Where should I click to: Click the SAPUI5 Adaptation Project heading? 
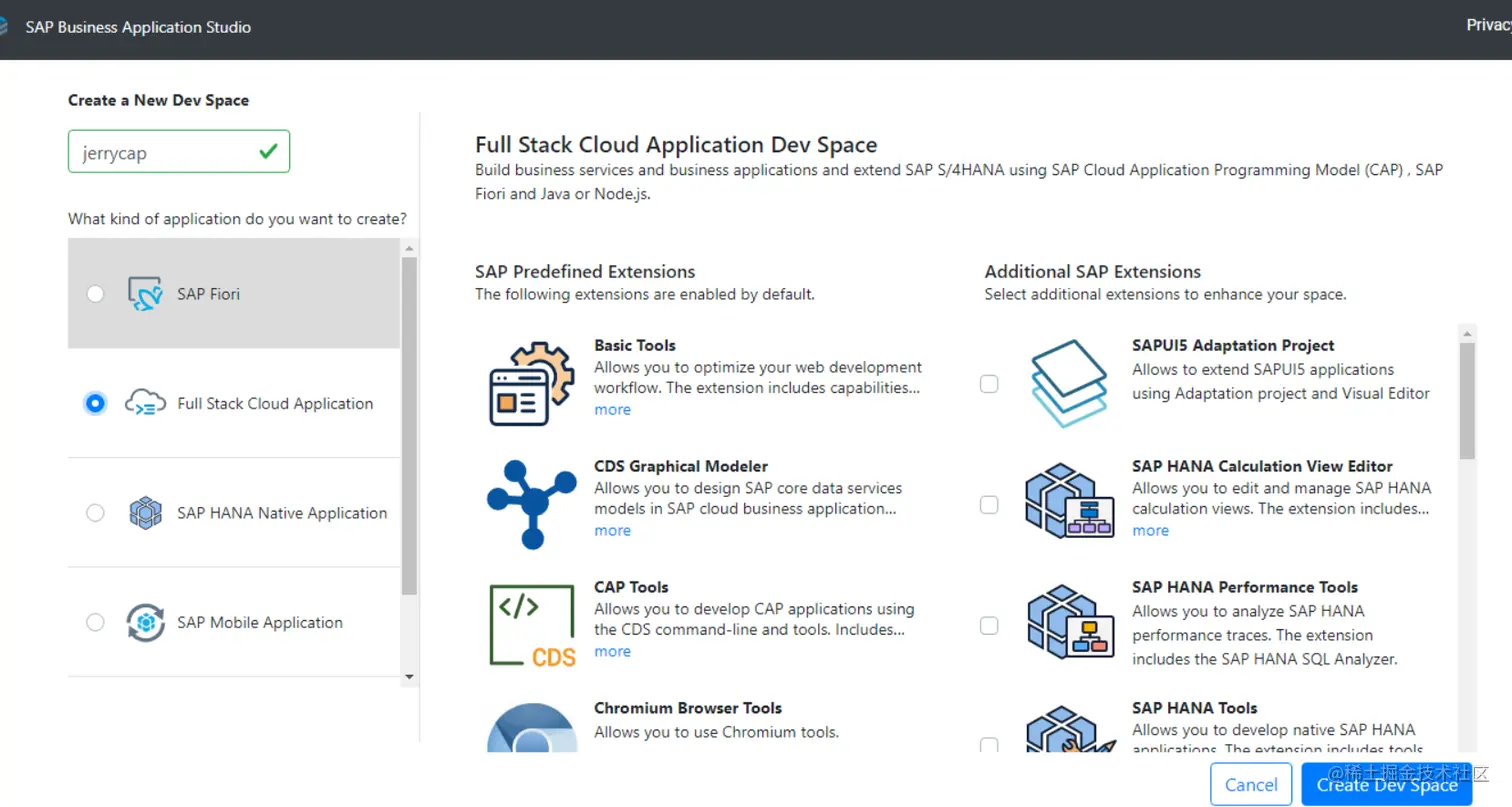(1233, 345)
